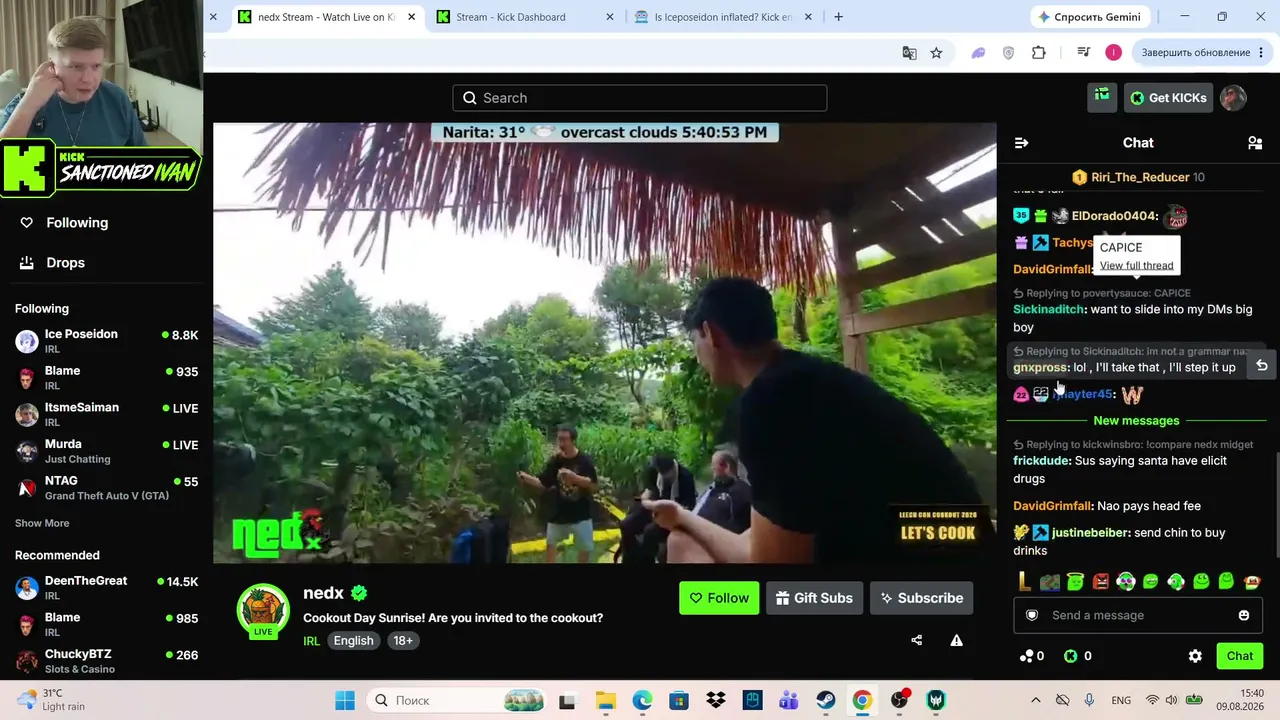Click the Send a message input
The image size is (1280, 720).
(1138, 615)
